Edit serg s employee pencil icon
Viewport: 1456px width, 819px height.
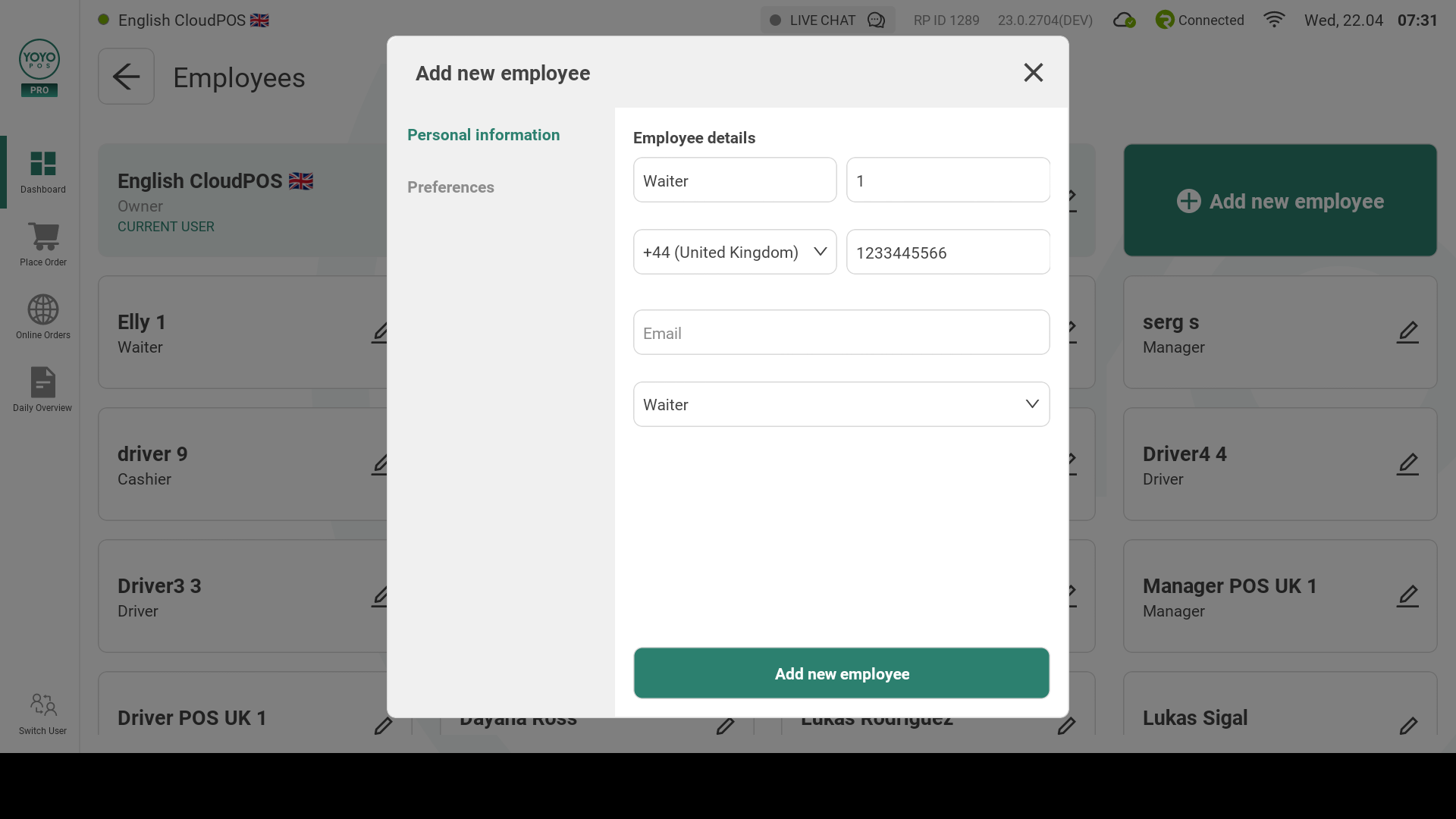tap(1407, 332)
